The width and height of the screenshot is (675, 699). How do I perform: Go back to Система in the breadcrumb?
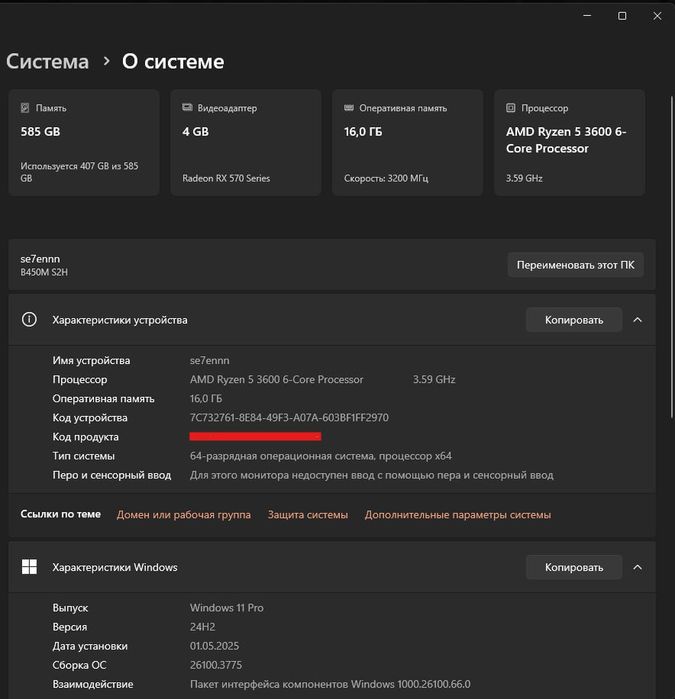[x=47, y=62]
